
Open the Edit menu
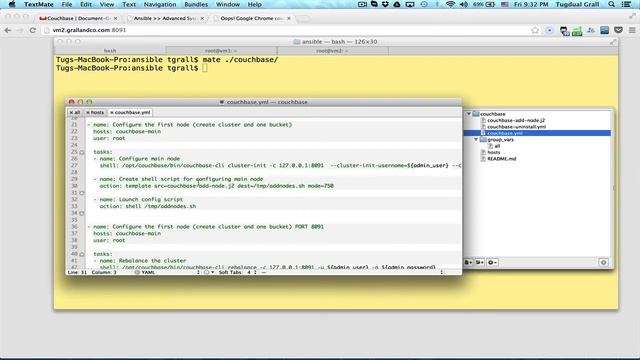pyautogui.click(x=86, y=4)
